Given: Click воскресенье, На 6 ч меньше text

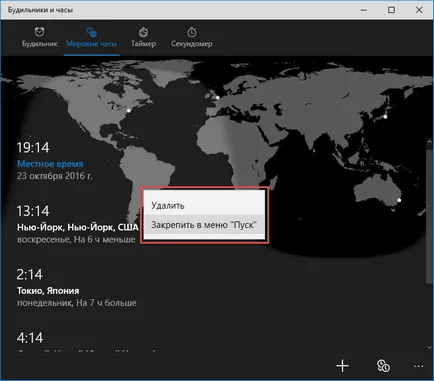Looking at the screenshot, I should point(76,239).
